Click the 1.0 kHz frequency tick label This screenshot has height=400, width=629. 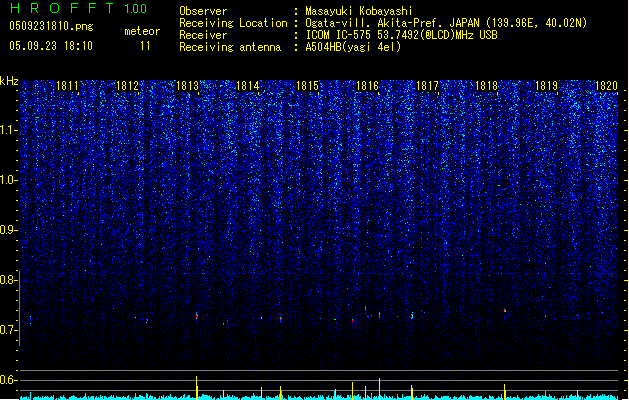tap(8, 180)
